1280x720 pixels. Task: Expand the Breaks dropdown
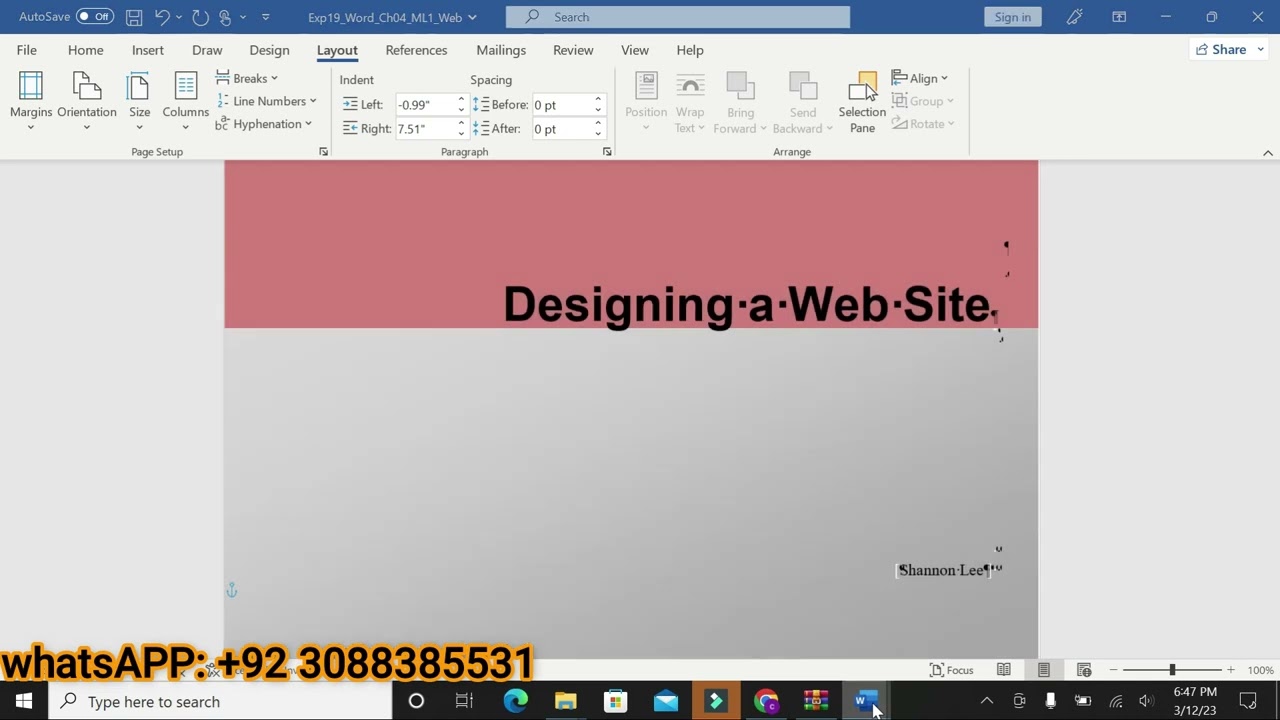tap(247, 78)
